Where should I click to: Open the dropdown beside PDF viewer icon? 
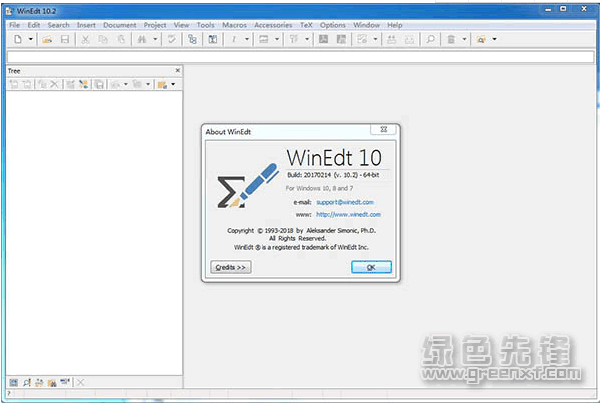375,39
